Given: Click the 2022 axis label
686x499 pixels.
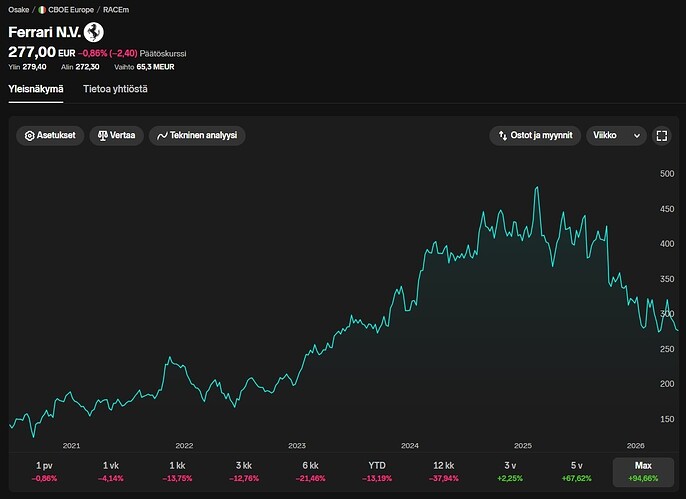Looking at the screenshot, I should tap(184, 446).
